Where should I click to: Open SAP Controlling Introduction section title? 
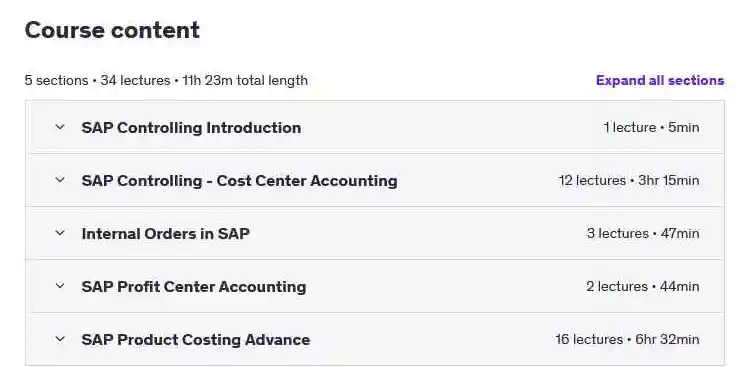point(191,128)
